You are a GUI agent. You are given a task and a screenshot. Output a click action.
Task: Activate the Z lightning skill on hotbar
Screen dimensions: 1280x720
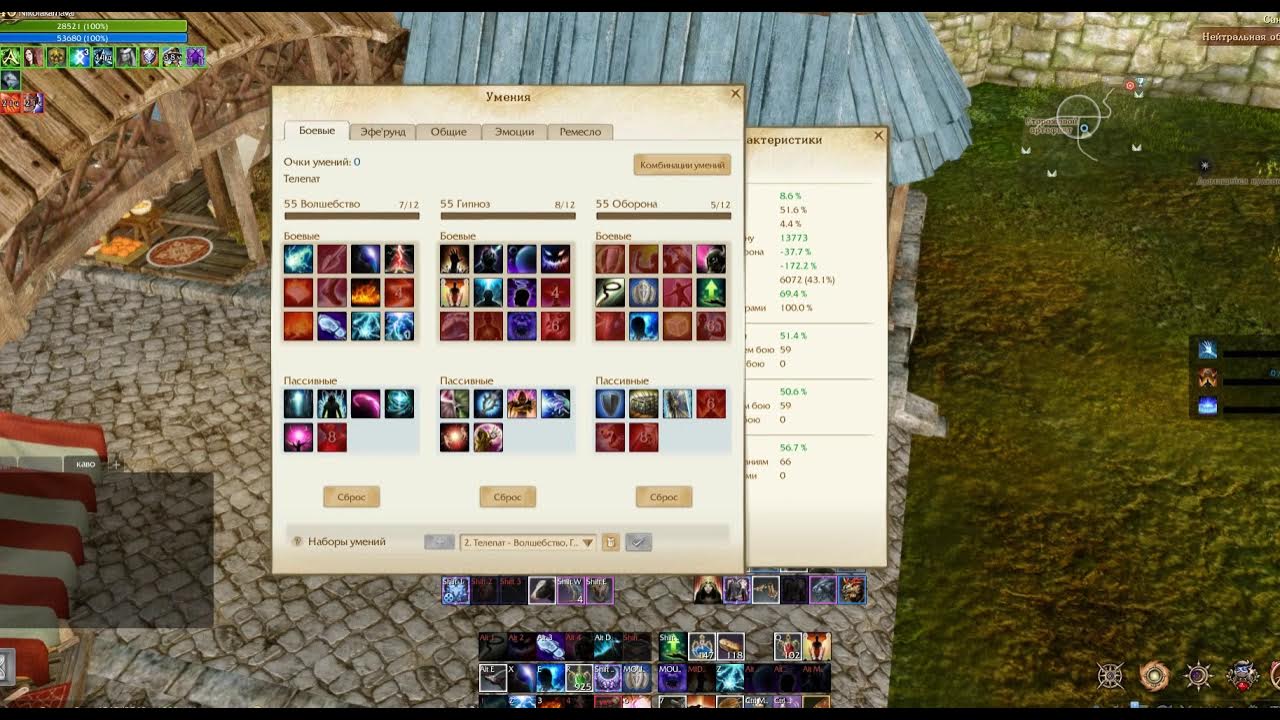pos(731,678)
